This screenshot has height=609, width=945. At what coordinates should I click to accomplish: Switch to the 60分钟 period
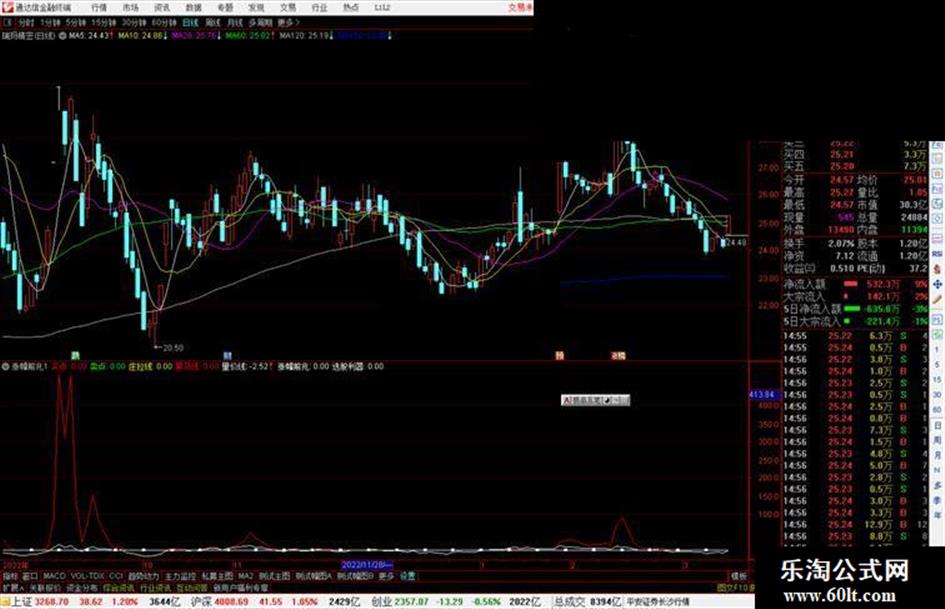pos(163,22)
